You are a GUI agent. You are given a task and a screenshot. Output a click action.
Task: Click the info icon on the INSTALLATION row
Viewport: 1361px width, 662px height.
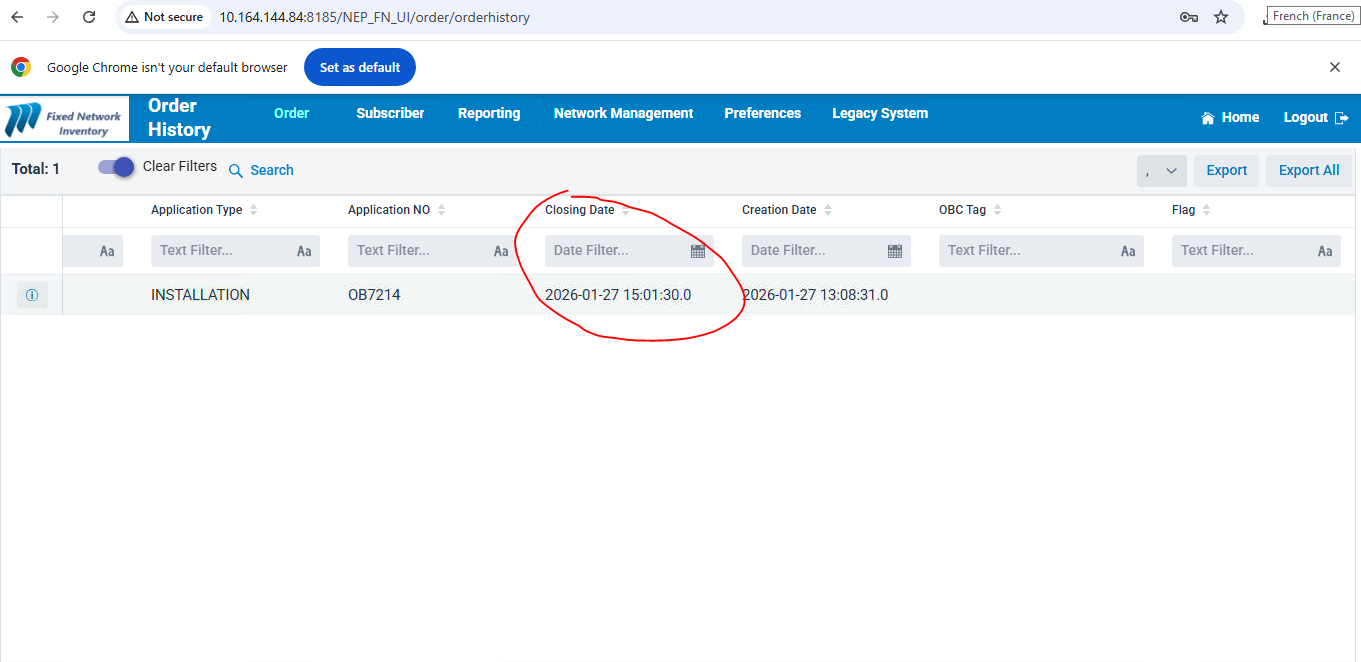[32, 295]
